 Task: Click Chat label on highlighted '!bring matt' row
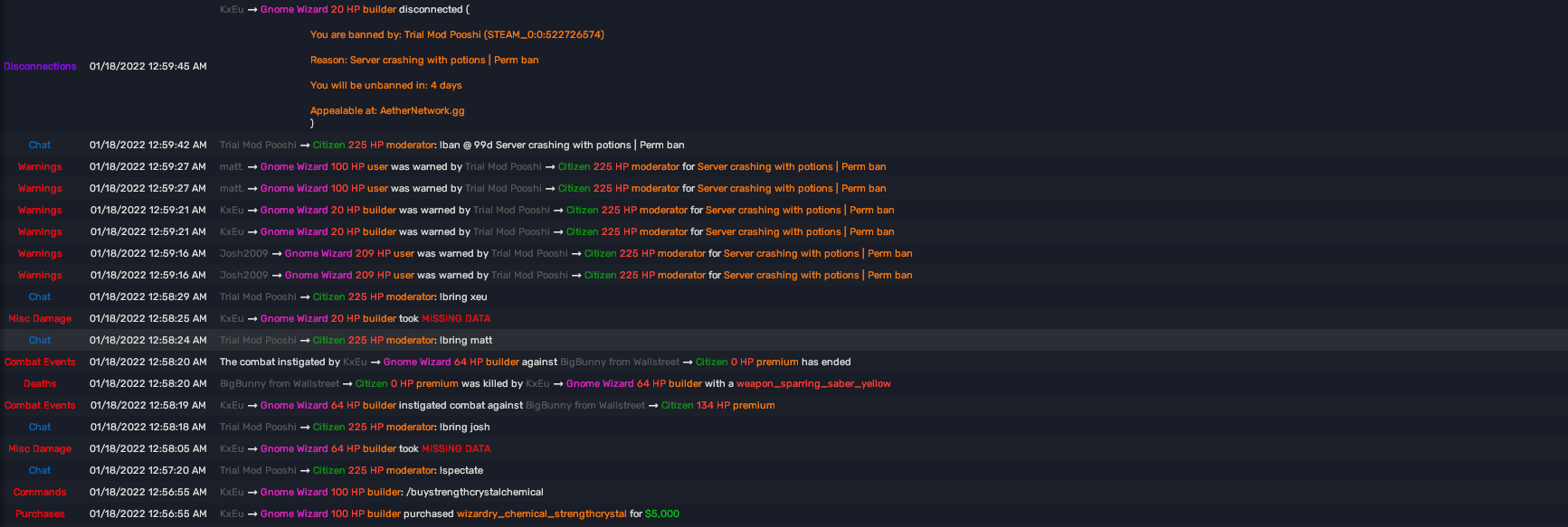coord(40,341)
